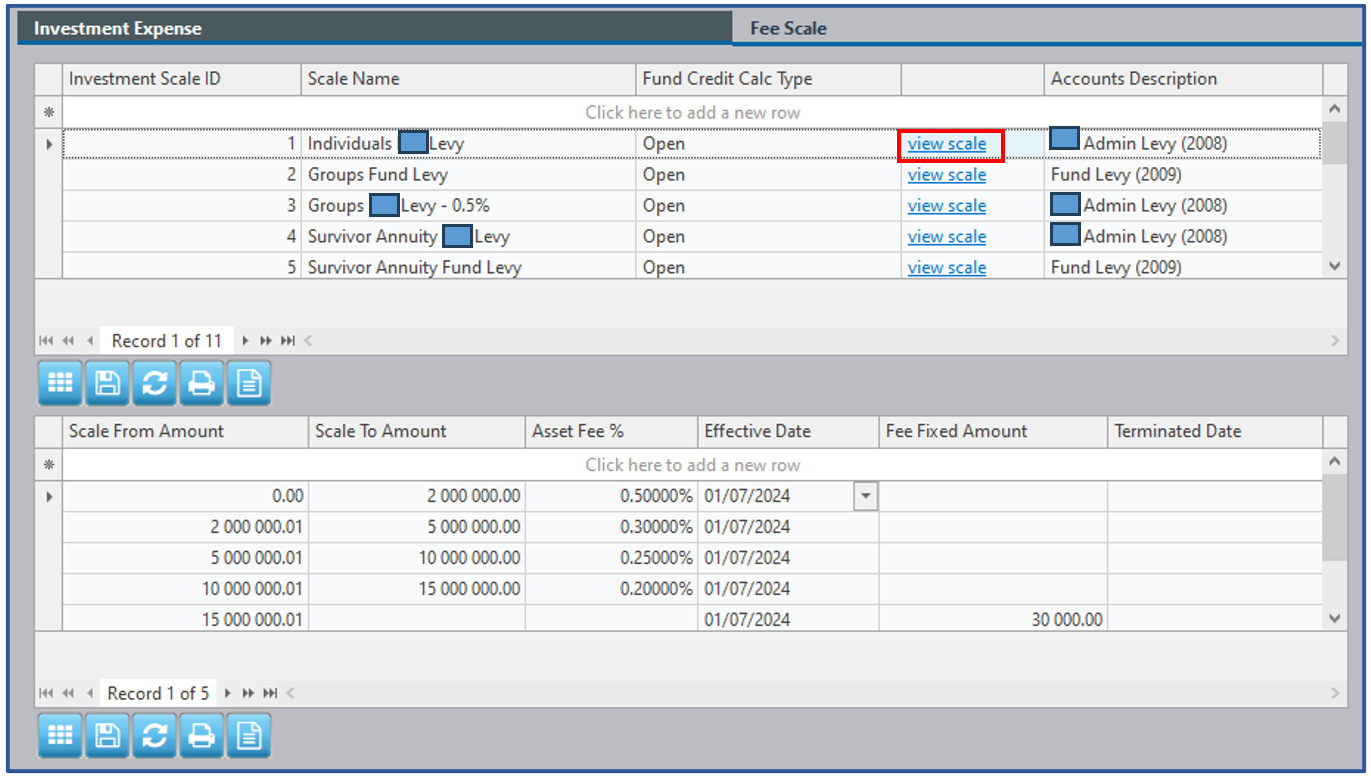Click the grid view icon beneath Record 1 of 5
The width and height of the screenshot is (1371, 777).
(60, 736)
